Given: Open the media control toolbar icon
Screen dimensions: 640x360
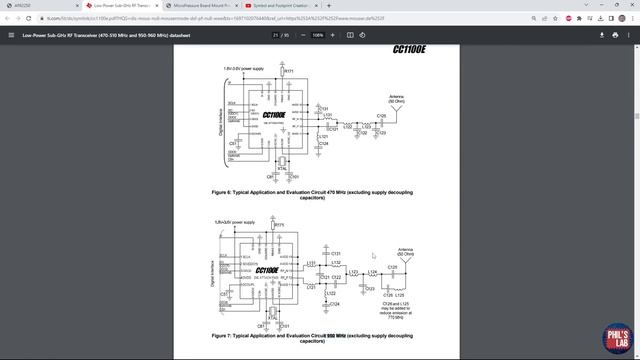Looking at the screenshot, I should 590,18.
